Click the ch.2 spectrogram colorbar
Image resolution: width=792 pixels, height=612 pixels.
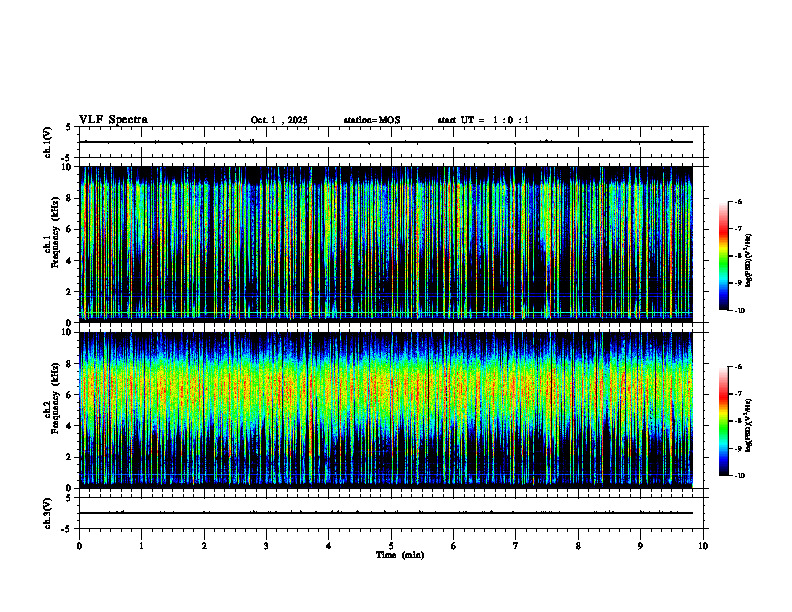coord(723,421)
